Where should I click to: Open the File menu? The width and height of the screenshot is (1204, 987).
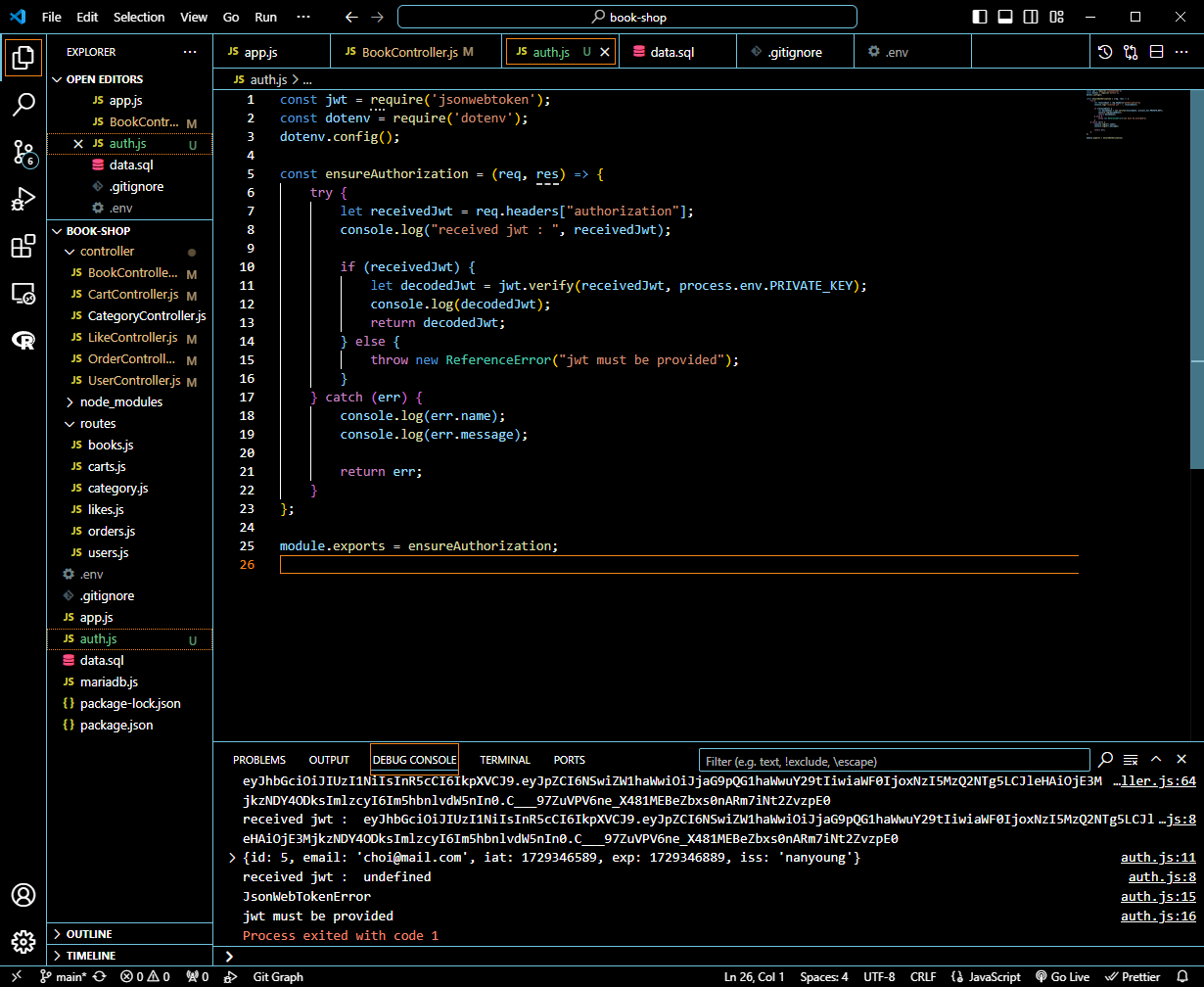52,17
